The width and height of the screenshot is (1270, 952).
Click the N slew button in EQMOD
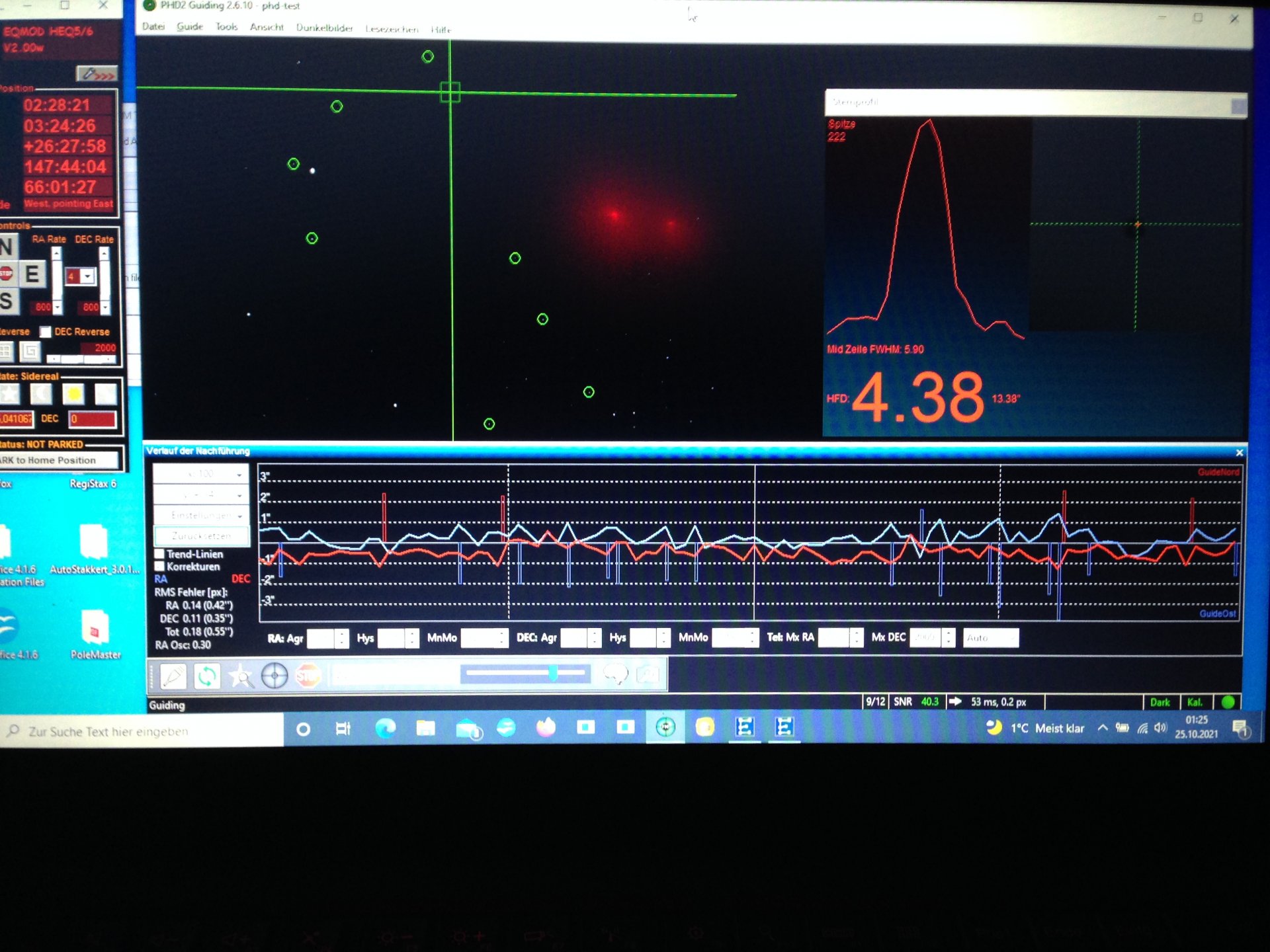7,247
